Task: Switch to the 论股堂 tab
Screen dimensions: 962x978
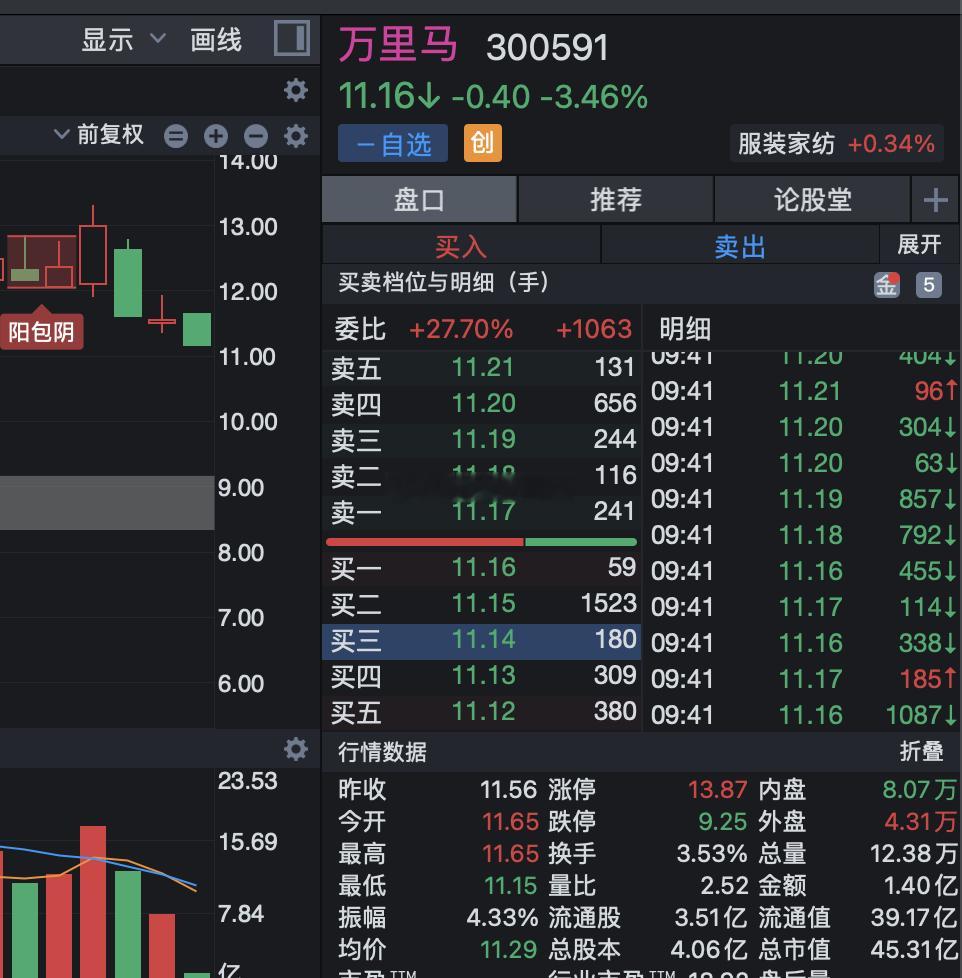Action: tap(812, 200)
